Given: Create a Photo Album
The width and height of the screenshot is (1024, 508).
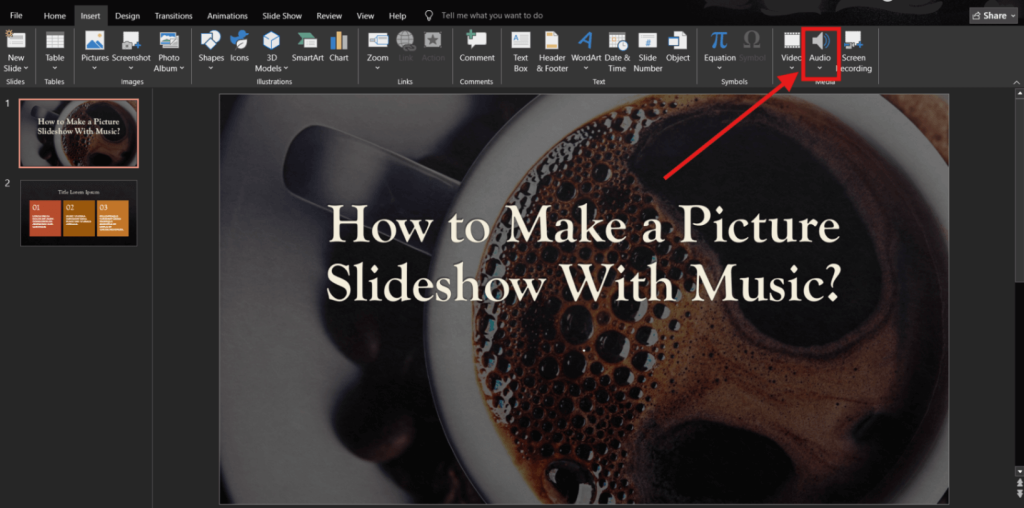Looking at the screenshot, I should click(x=169, y=51).
